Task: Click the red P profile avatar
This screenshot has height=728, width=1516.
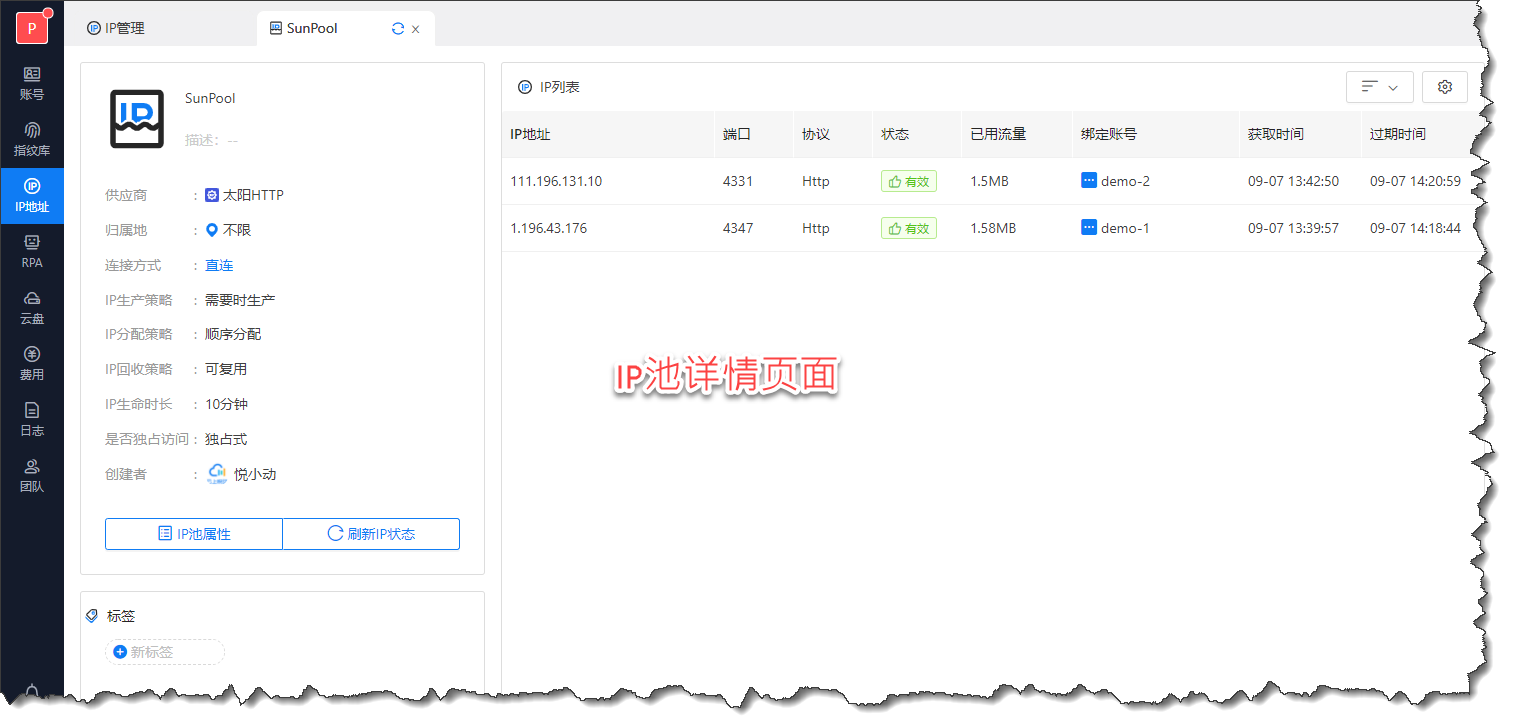Action: click(x=32, y=28)
